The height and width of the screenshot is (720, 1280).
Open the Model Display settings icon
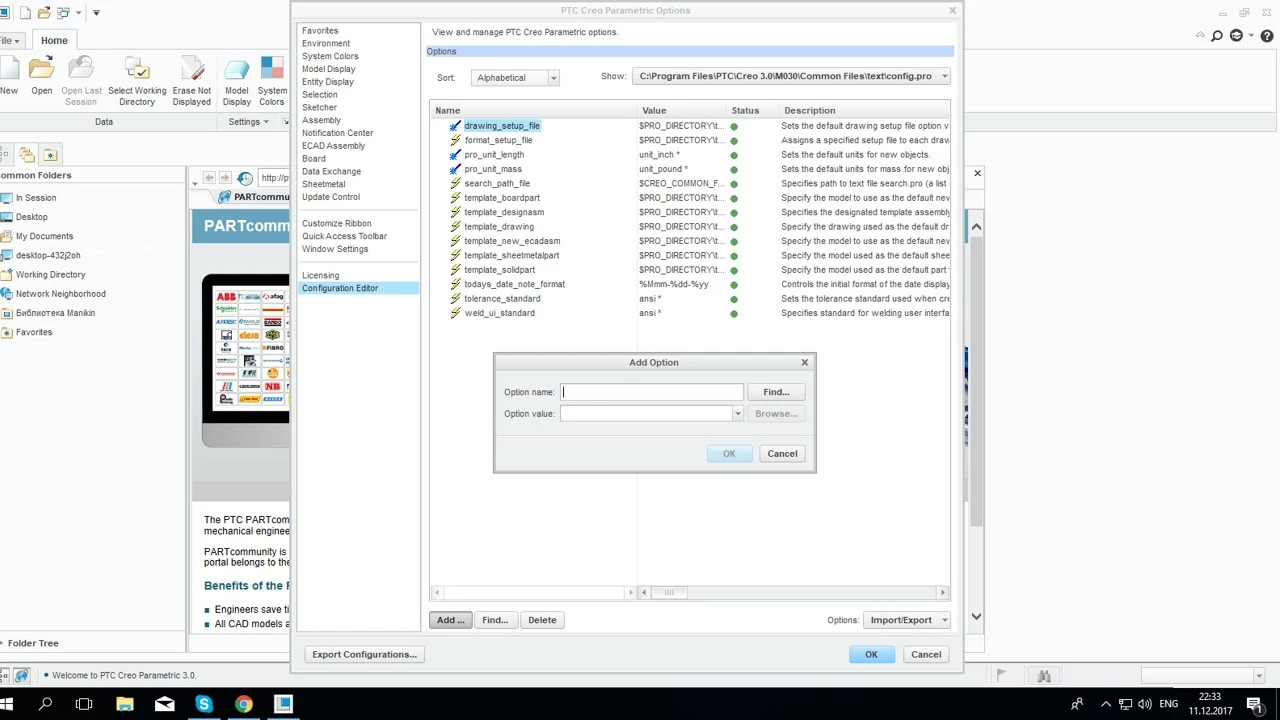pyautogui.click(x=237, y=69)
